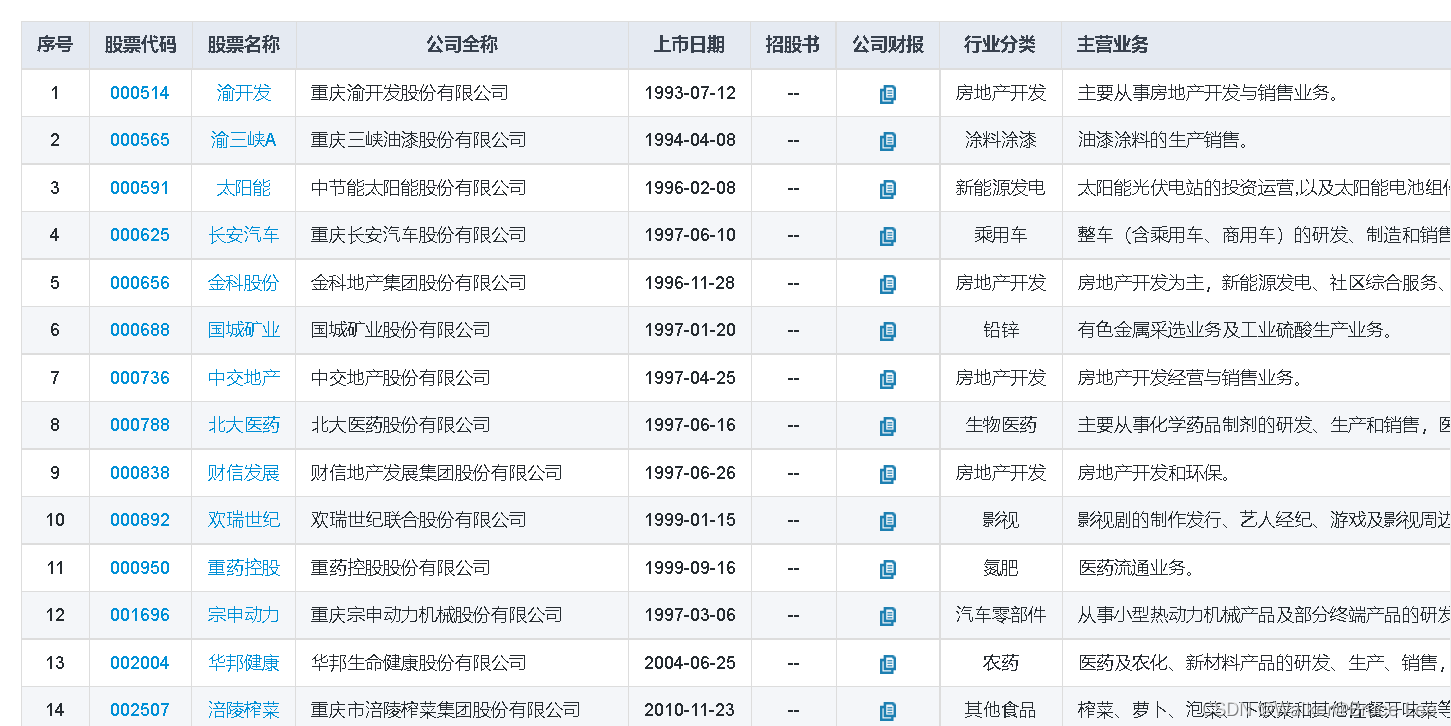Open stock name link 国城矿业

coord(244,330)
